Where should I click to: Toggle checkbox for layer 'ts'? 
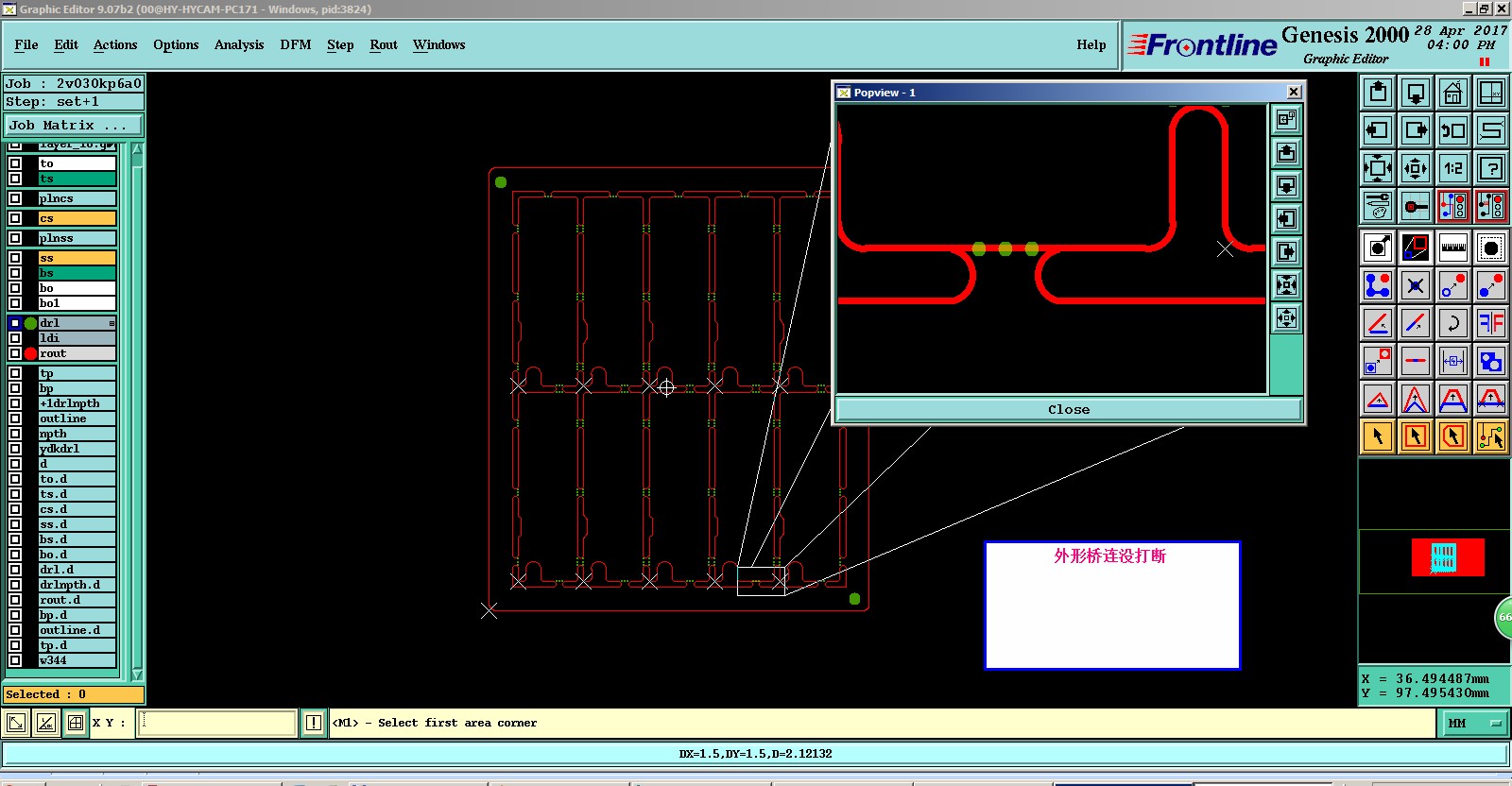tap(15, 179)
